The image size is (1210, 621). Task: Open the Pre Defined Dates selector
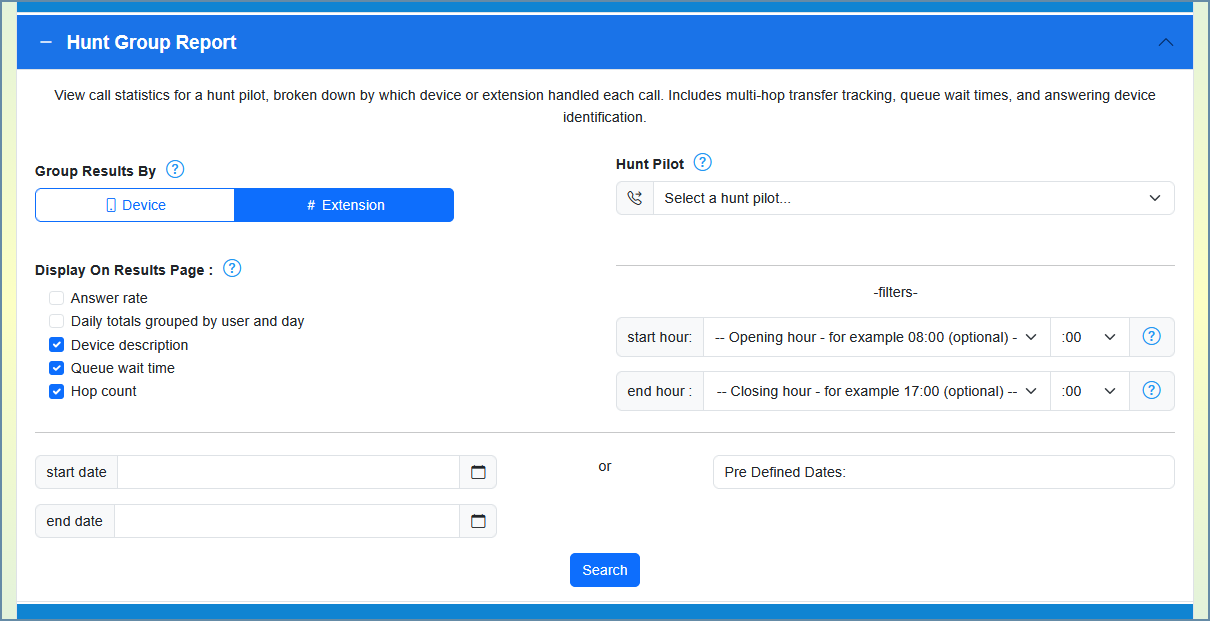pos(944,472)
